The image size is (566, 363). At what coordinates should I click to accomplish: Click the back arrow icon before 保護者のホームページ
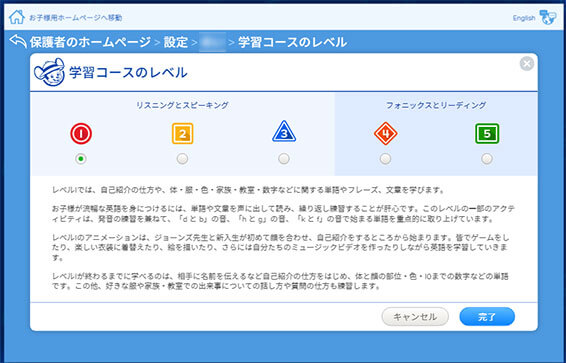click(x=18, y=41)
